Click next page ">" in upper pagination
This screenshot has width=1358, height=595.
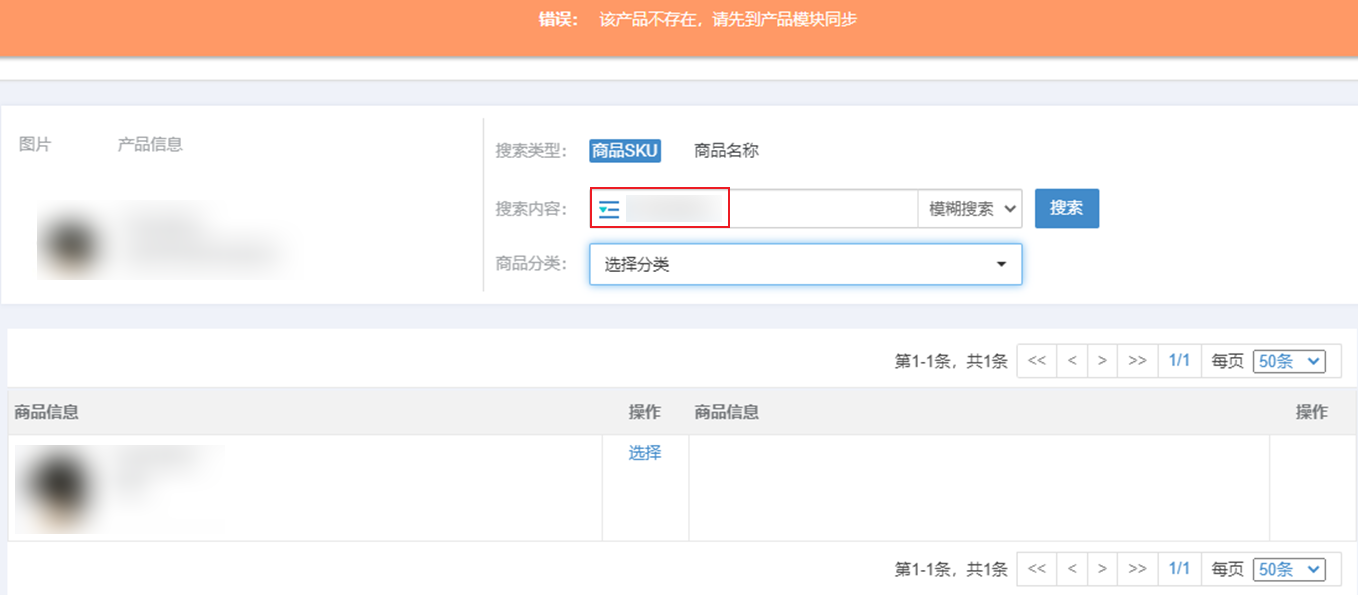point(1102,361)
